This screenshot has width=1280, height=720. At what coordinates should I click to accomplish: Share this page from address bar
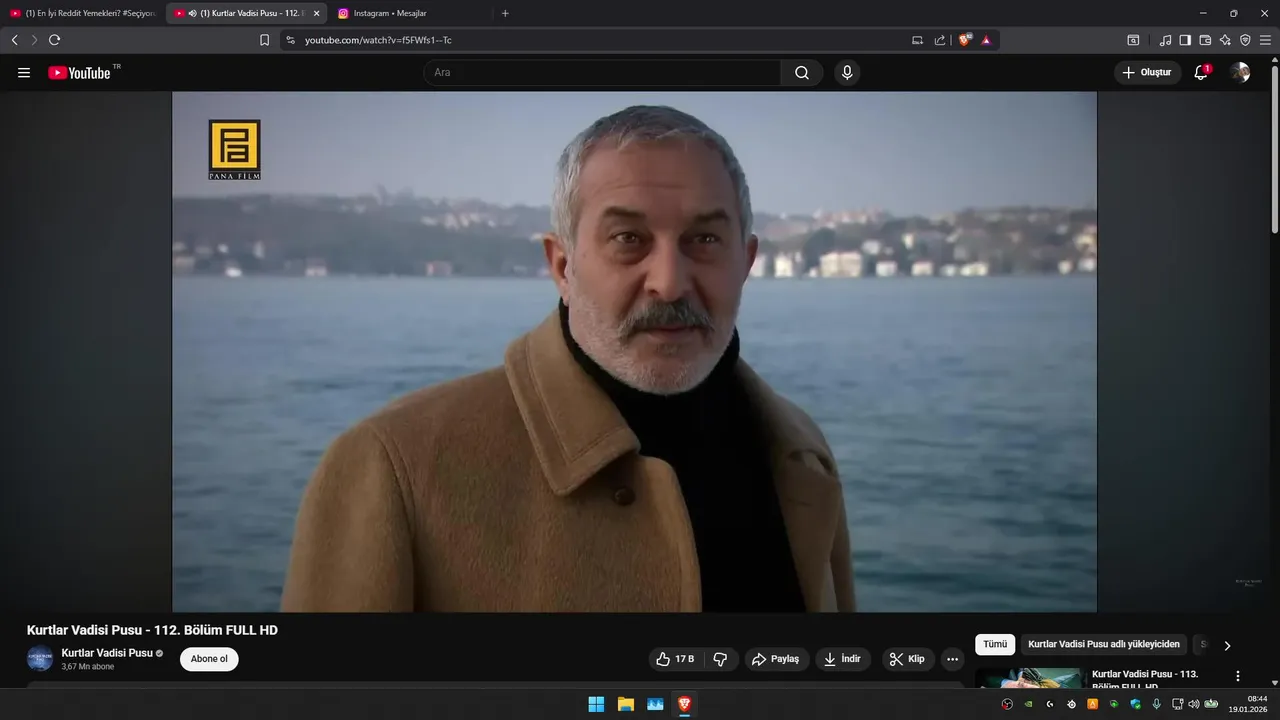[940, 40]
